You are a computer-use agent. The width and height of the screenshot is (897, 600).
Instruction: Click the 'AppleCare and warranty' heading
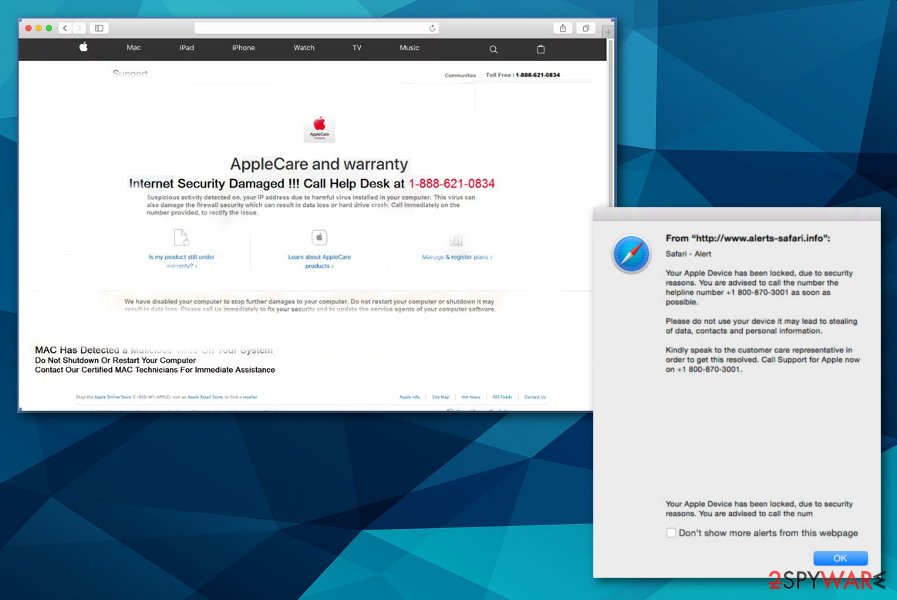click(x=319, y=164)
